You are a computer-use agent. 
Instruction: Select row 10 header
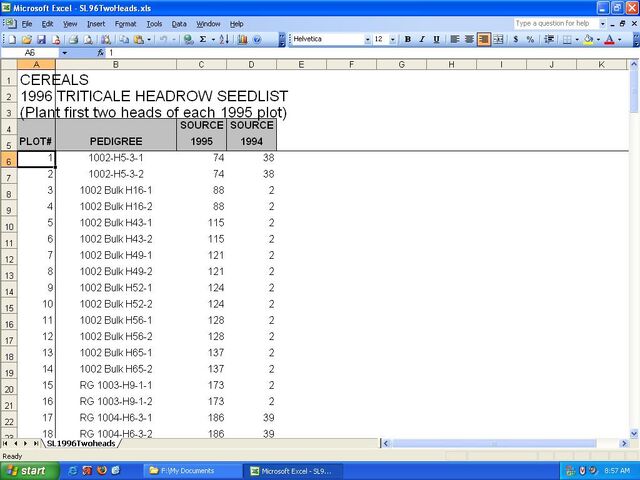click(9, 226)
